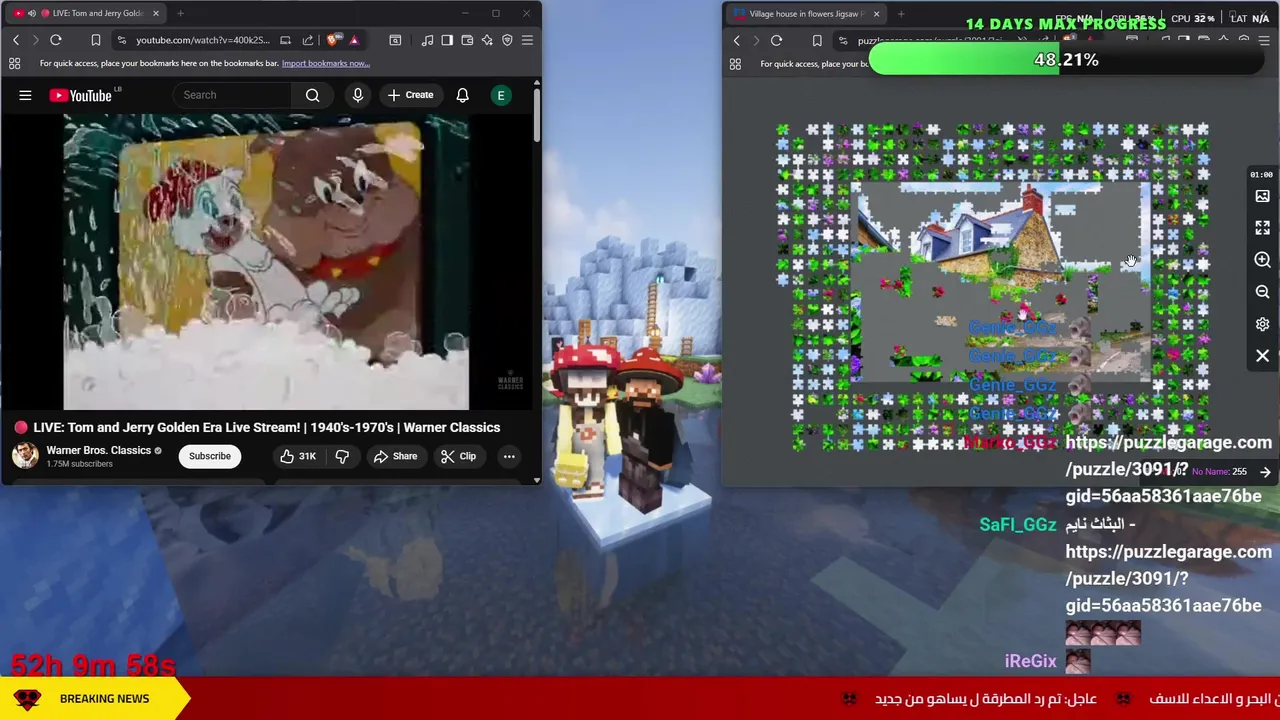The height and width of the screenshot is (720, 1280).
Task: Open YouTube window browser main menu
Action: (x=527, y=40)
